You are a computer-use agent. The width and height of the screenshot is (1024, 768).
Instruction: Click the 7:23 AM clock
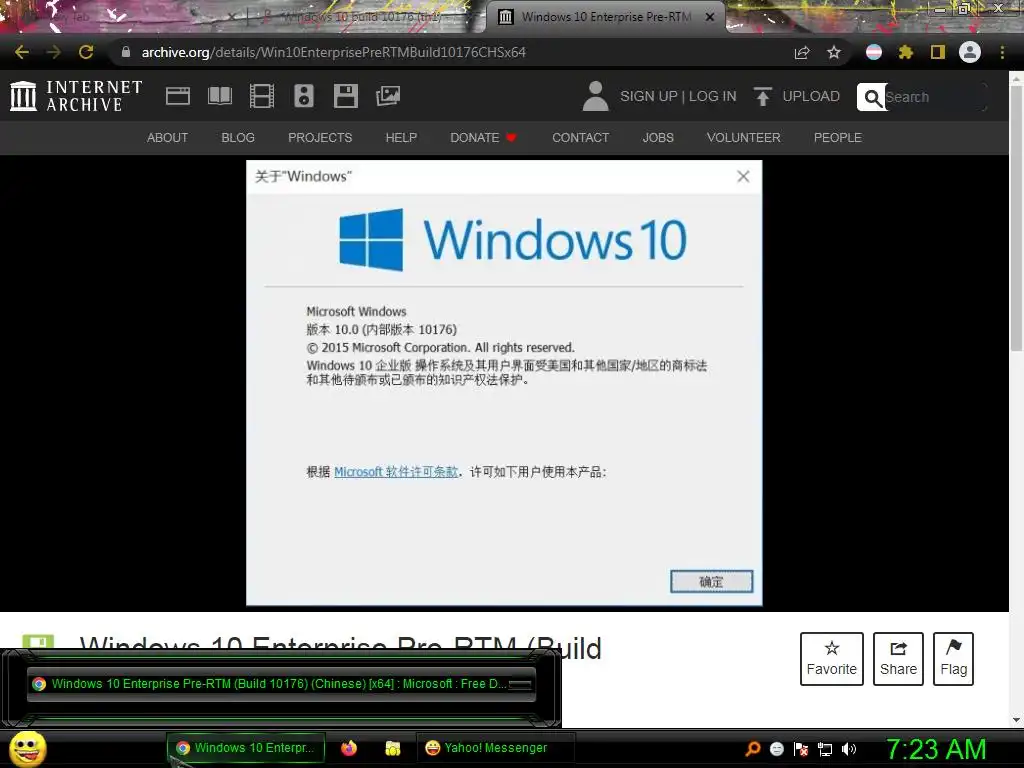[936, 749]
